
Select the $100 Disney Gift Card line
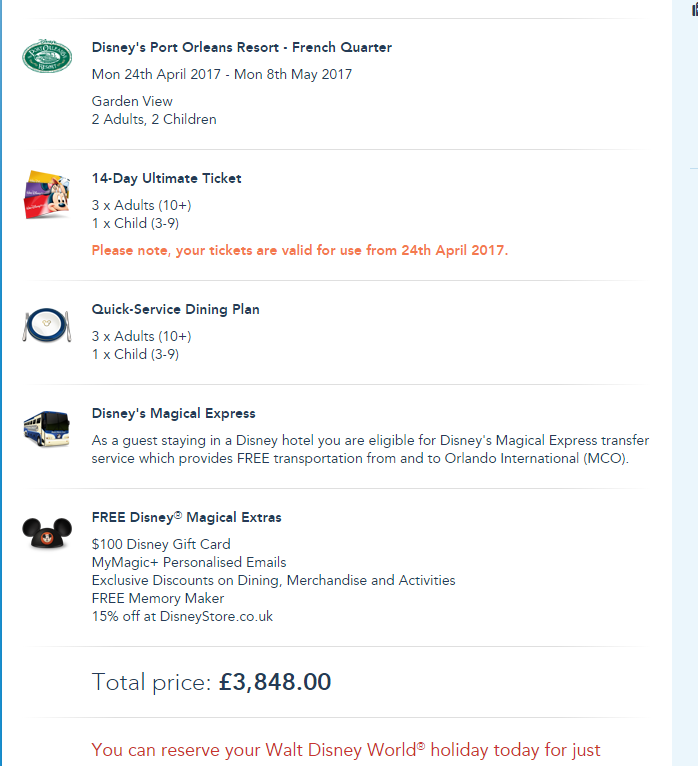click(x=160, y=544)
